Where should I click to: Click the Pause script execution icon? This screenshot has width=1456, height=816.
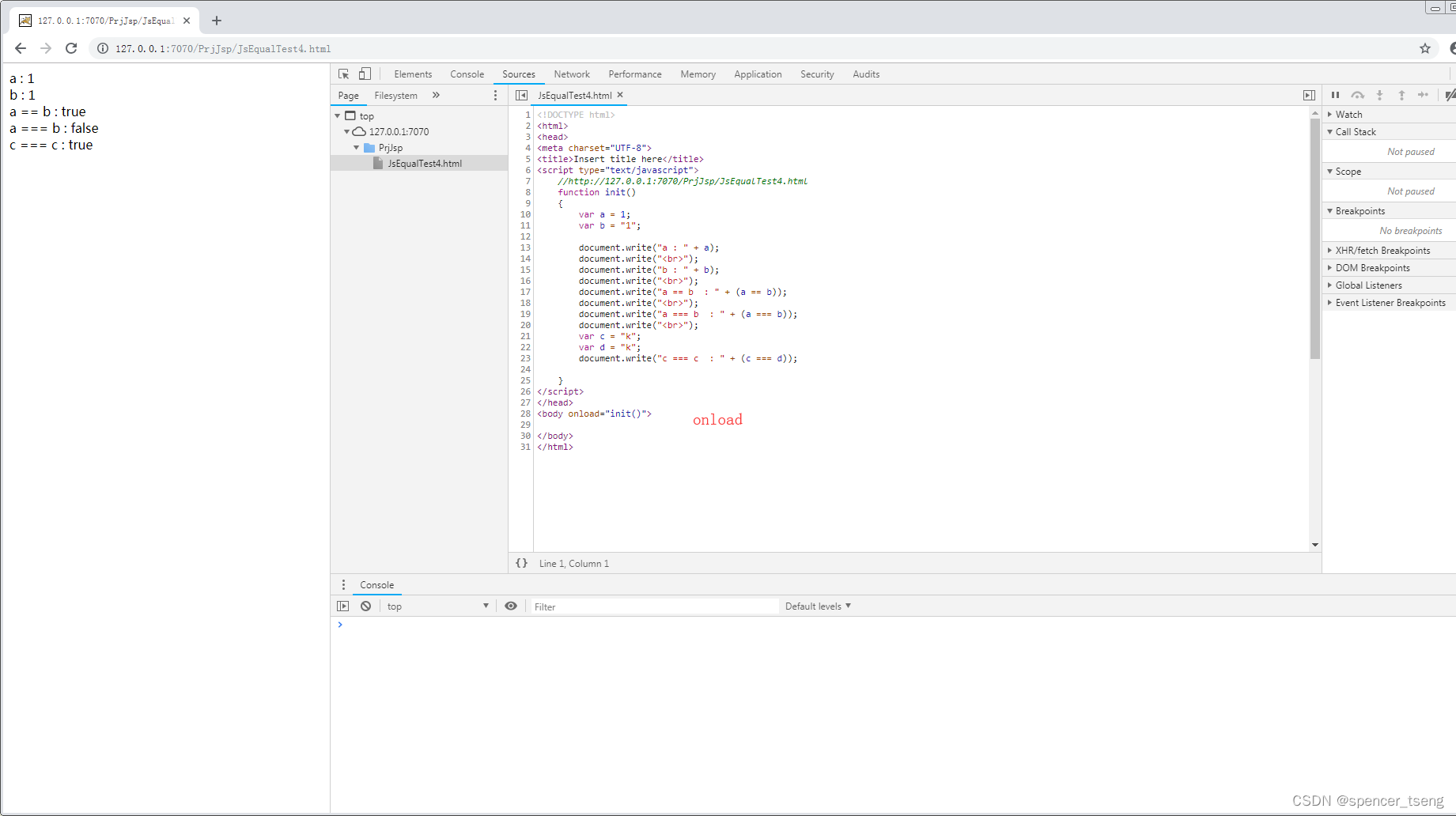(1335, 95)
